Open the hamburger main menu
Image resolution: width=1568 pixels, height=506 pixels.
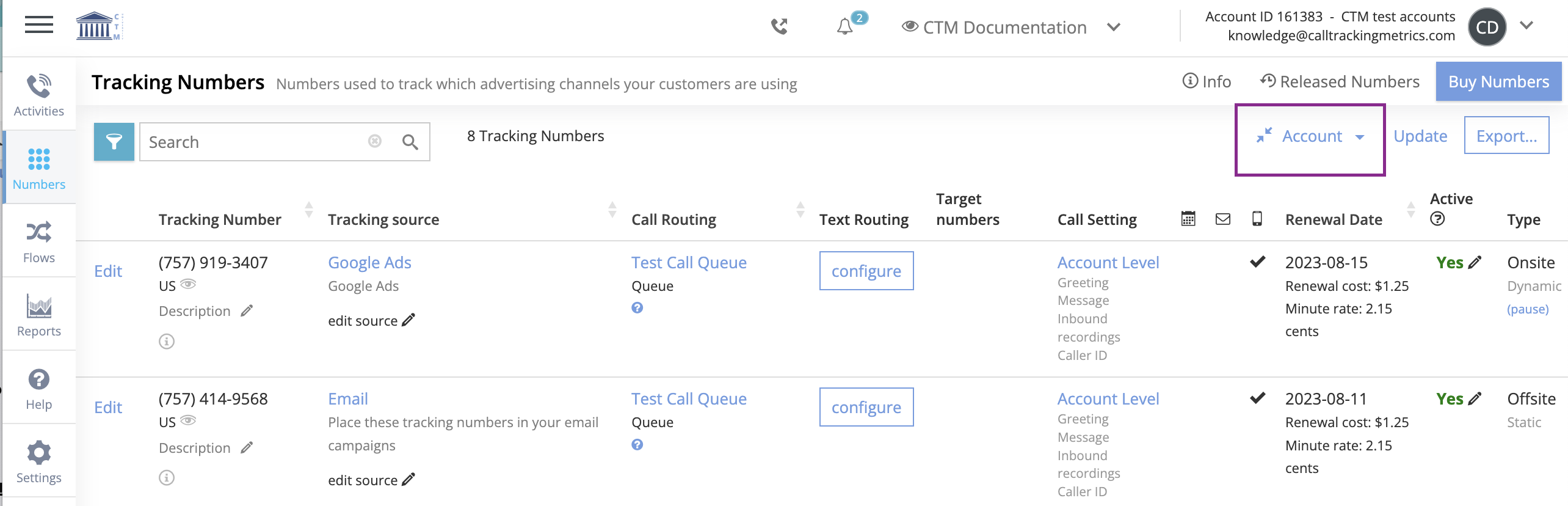point(38,25)
